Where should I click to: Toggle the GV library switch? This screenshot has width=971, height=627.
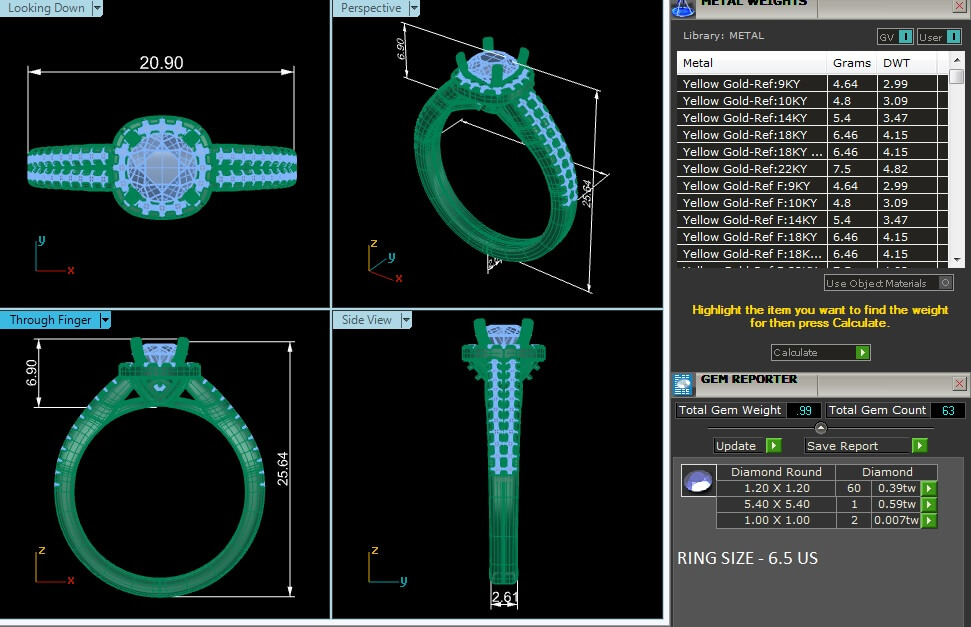click(x=905, y=37)
